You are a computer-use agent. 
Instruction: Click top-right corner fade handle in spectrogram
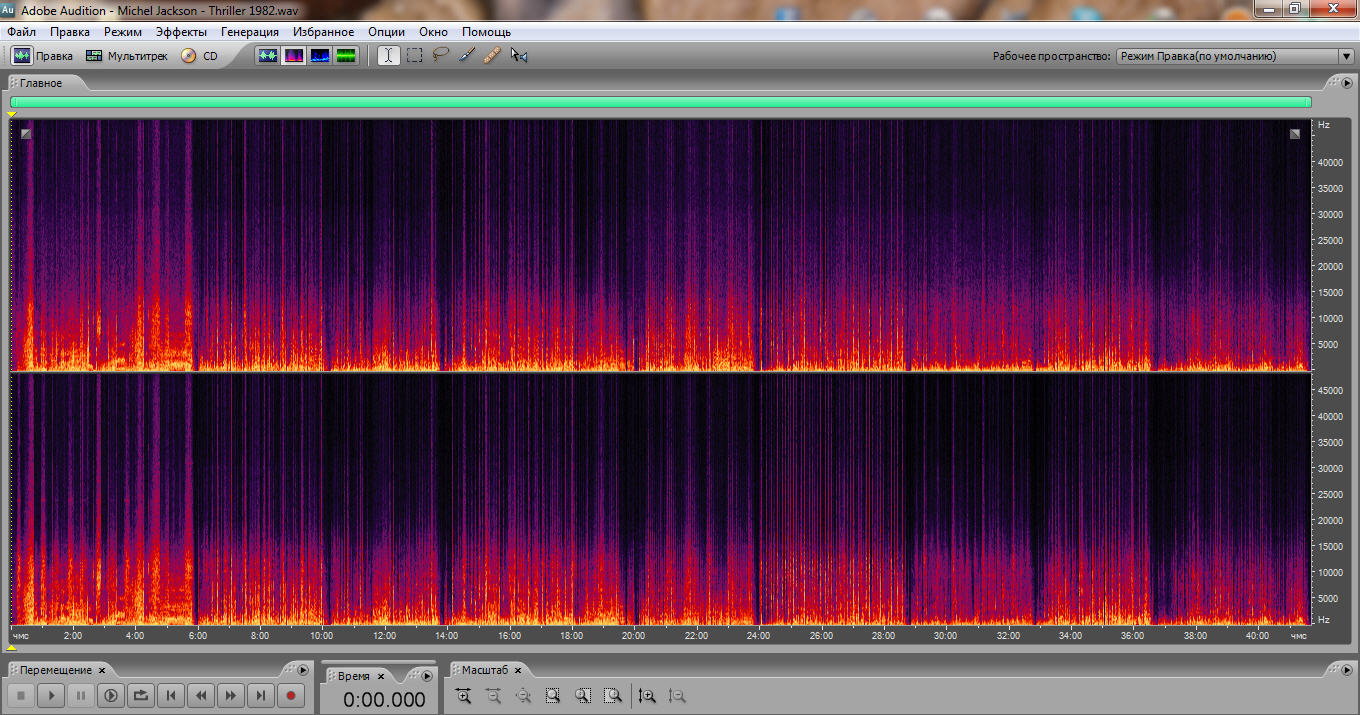(x=1295, y=133)
